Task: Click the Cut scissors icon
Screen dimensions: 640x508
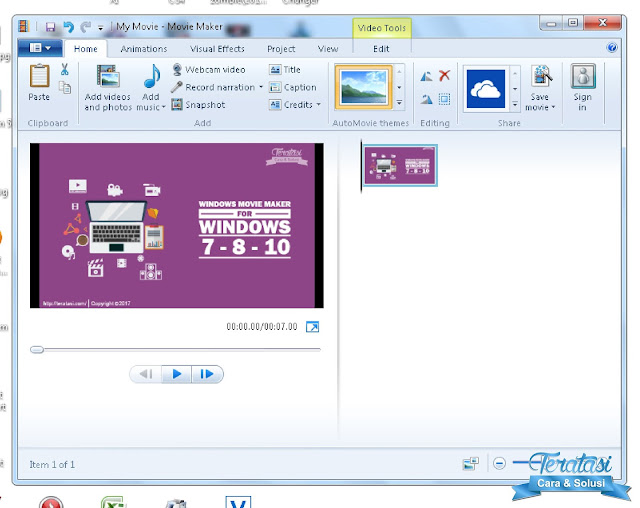Action: (x=64, y=69)
